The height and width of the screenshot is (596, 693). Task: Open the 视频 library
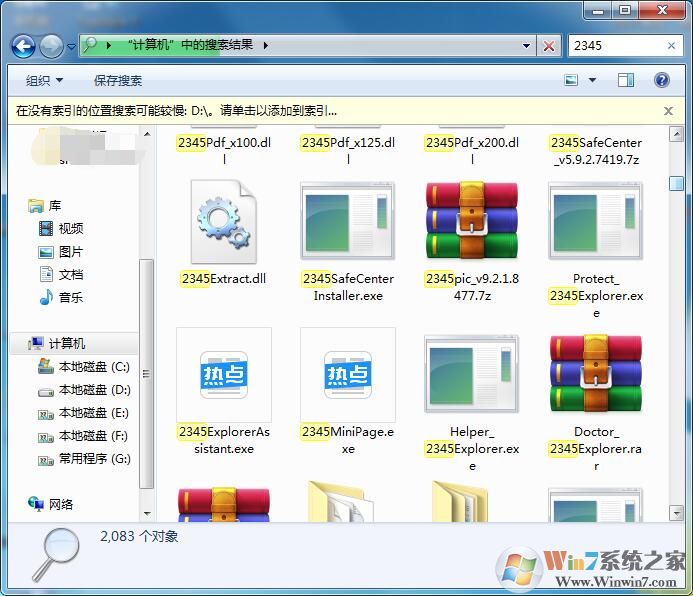(61, 228)
